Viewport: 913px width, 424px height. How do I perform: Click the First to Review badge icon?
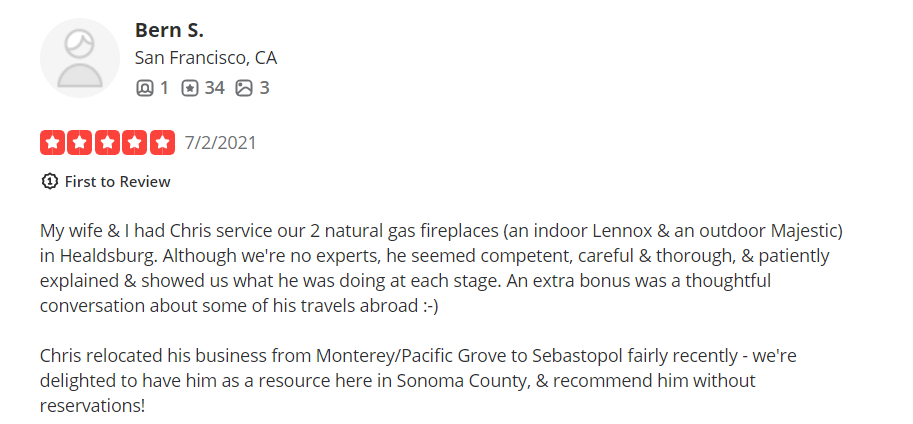49,181
